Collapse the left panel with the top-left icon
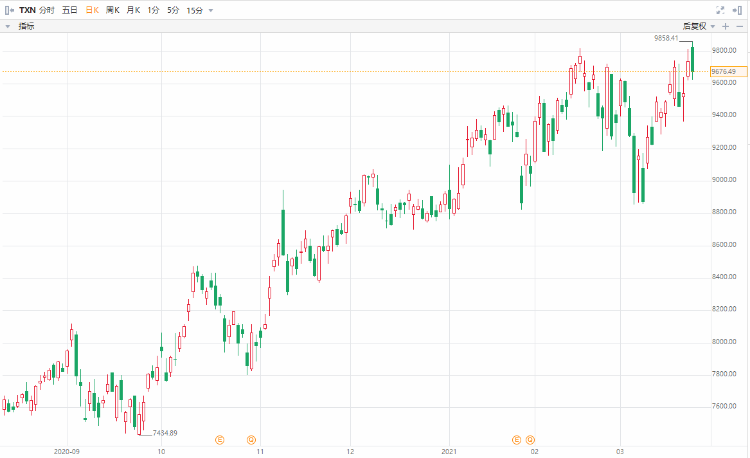Screen dimensions: 750x458 click(x=8, y=9)
